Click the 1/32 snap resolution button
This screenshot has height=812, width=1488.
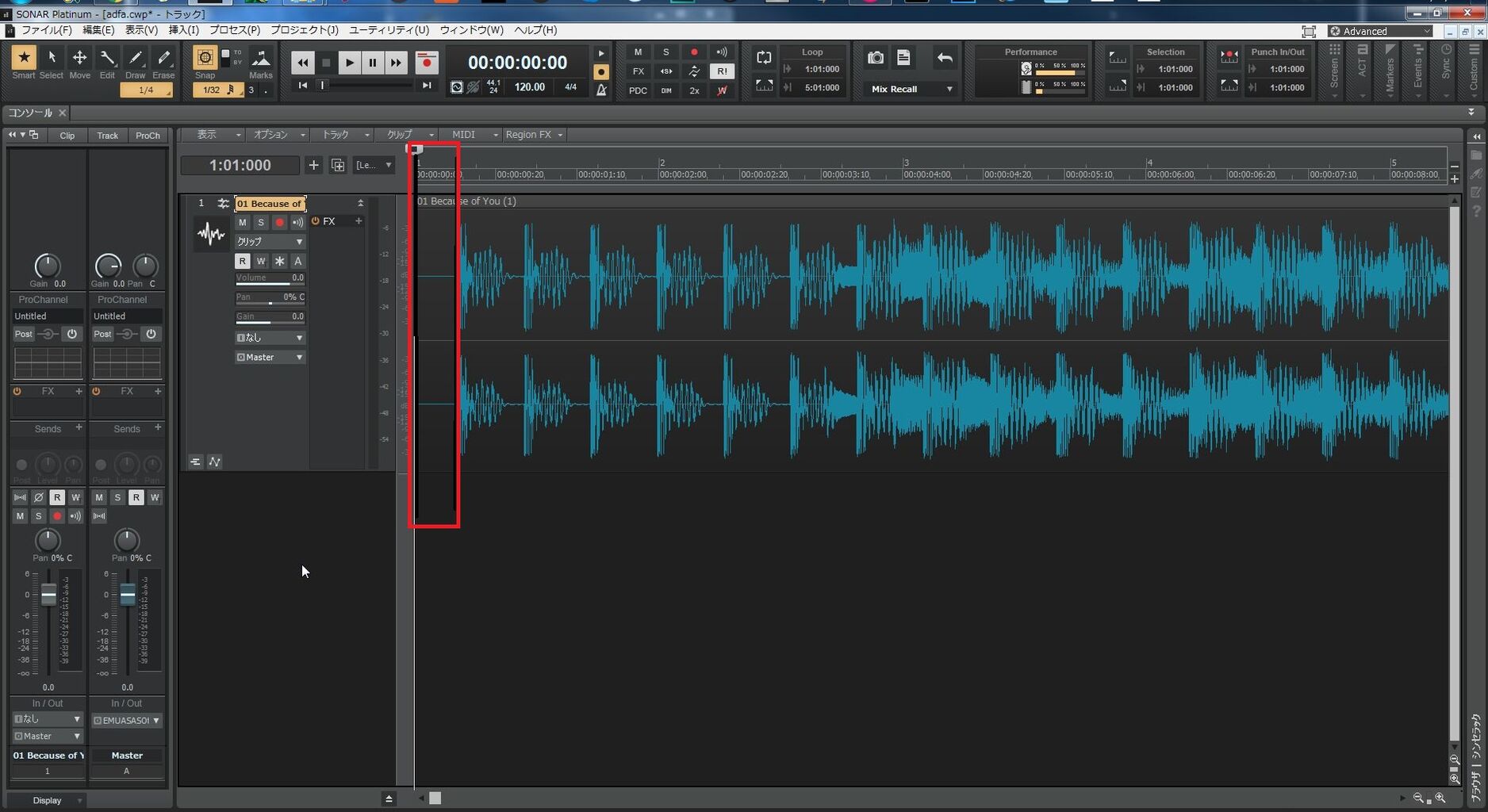click(x=217, y=90)
